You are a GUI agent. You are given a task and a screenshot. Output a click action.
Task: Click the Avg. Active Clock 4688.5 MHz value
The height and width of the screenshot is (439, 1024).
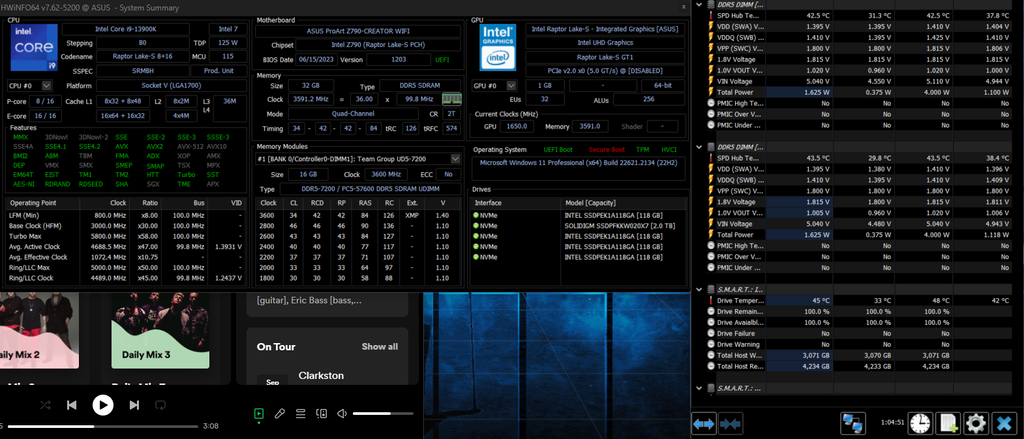[x=110, y=246]
